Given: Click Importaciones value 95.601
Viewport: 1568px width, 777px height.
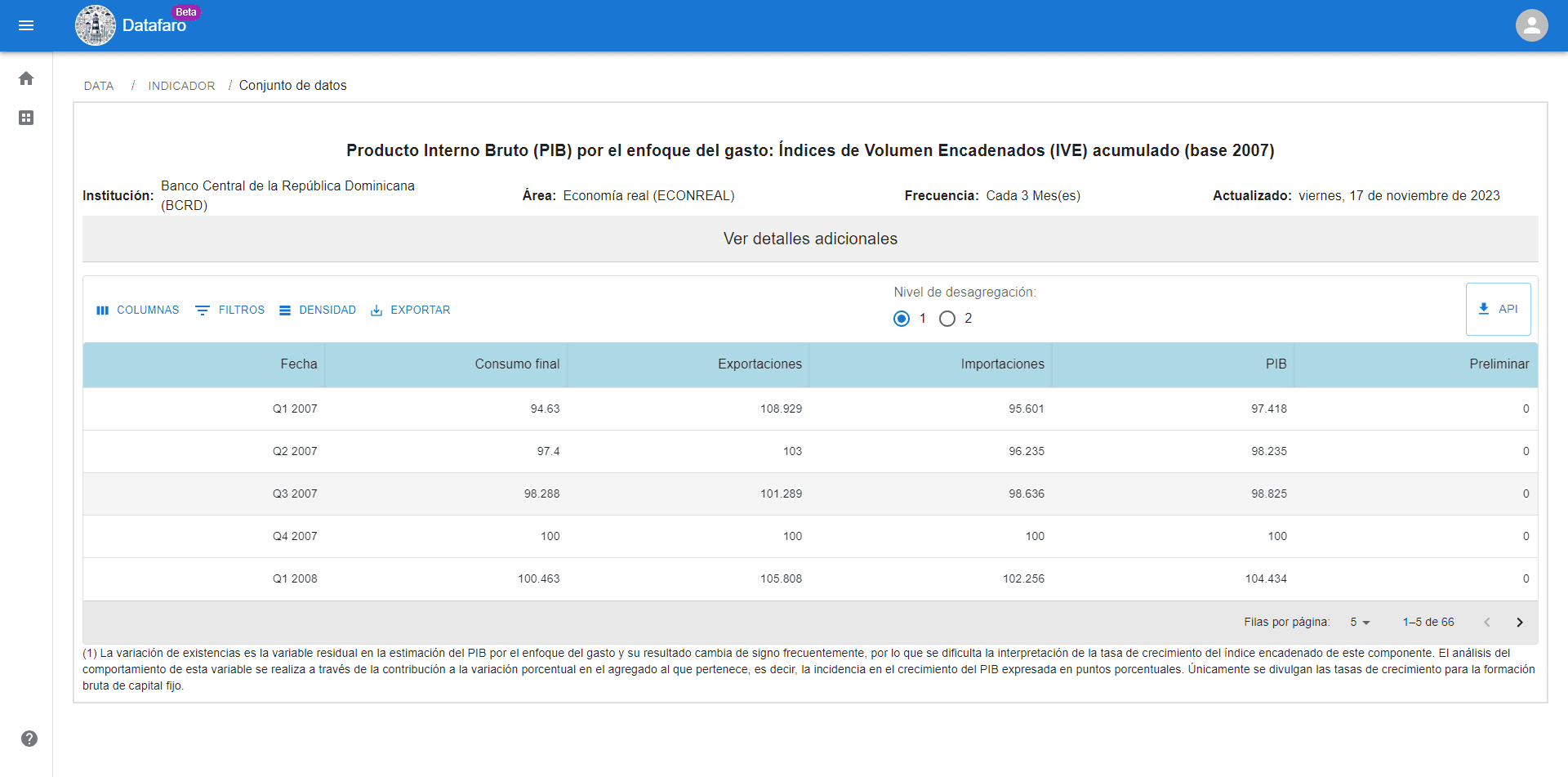Looking at the screenshot, I should tap(1027, 409).
